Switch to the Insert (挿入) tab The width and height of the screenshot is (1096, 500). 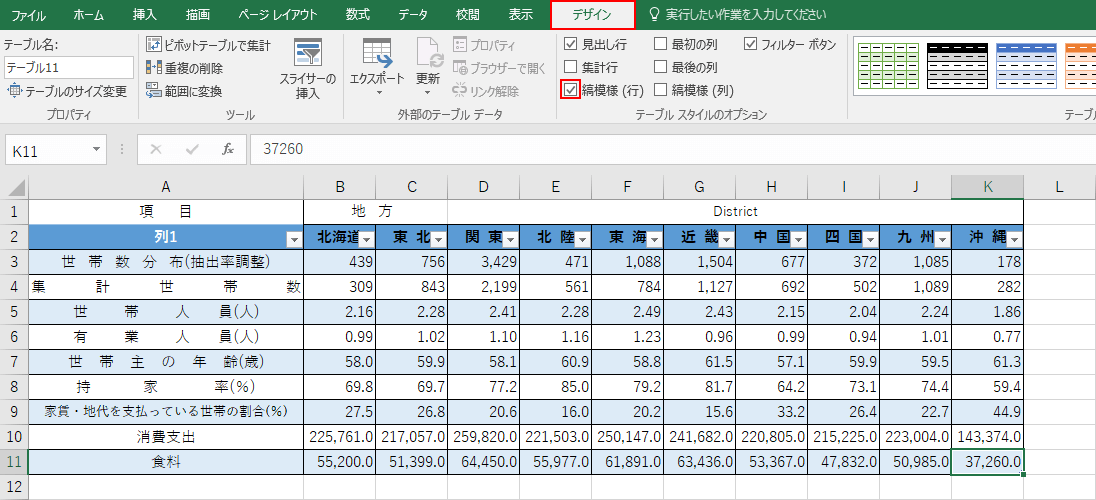tap(145, 15)
